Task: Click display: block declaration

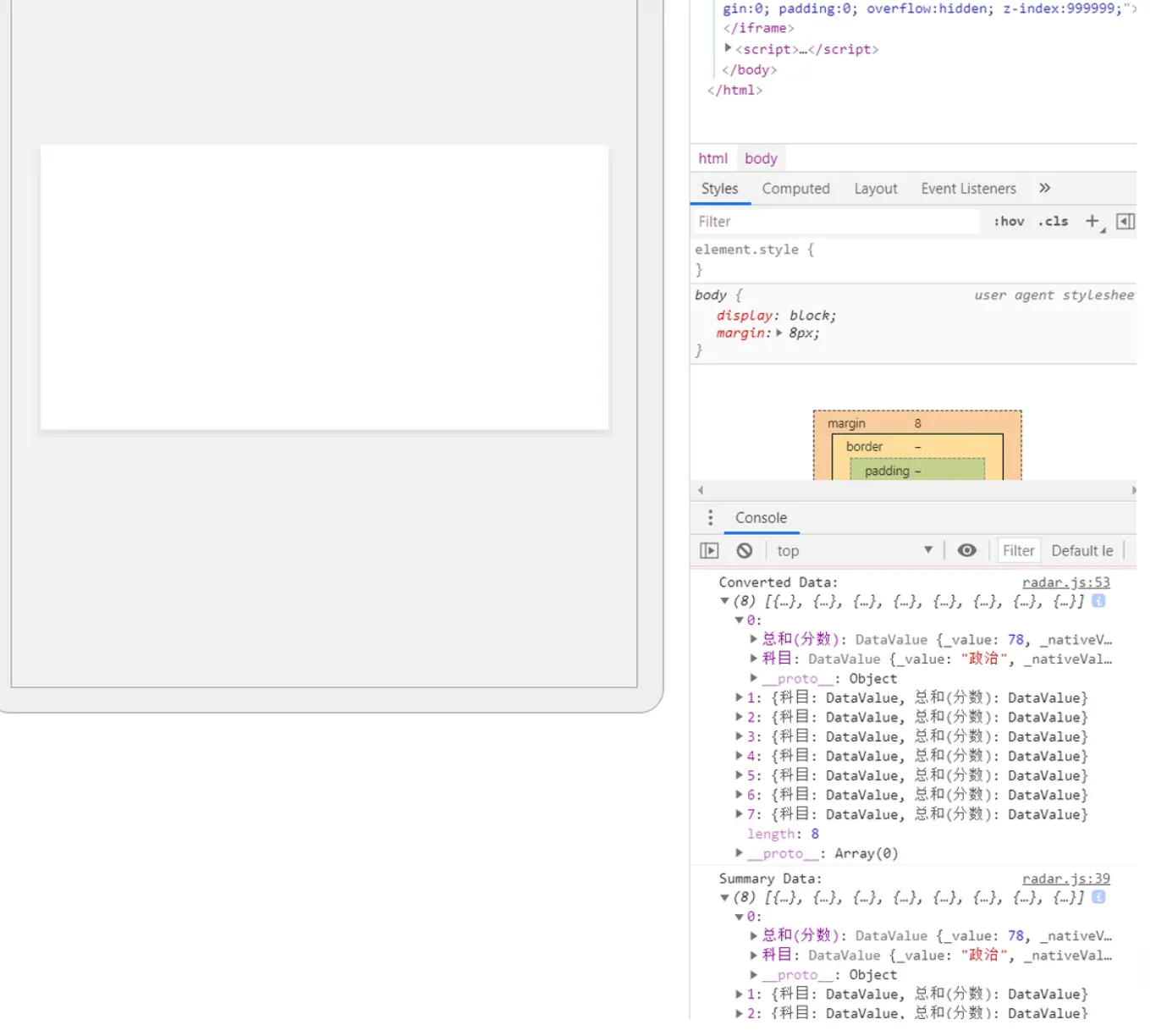Action: (776, 315)
